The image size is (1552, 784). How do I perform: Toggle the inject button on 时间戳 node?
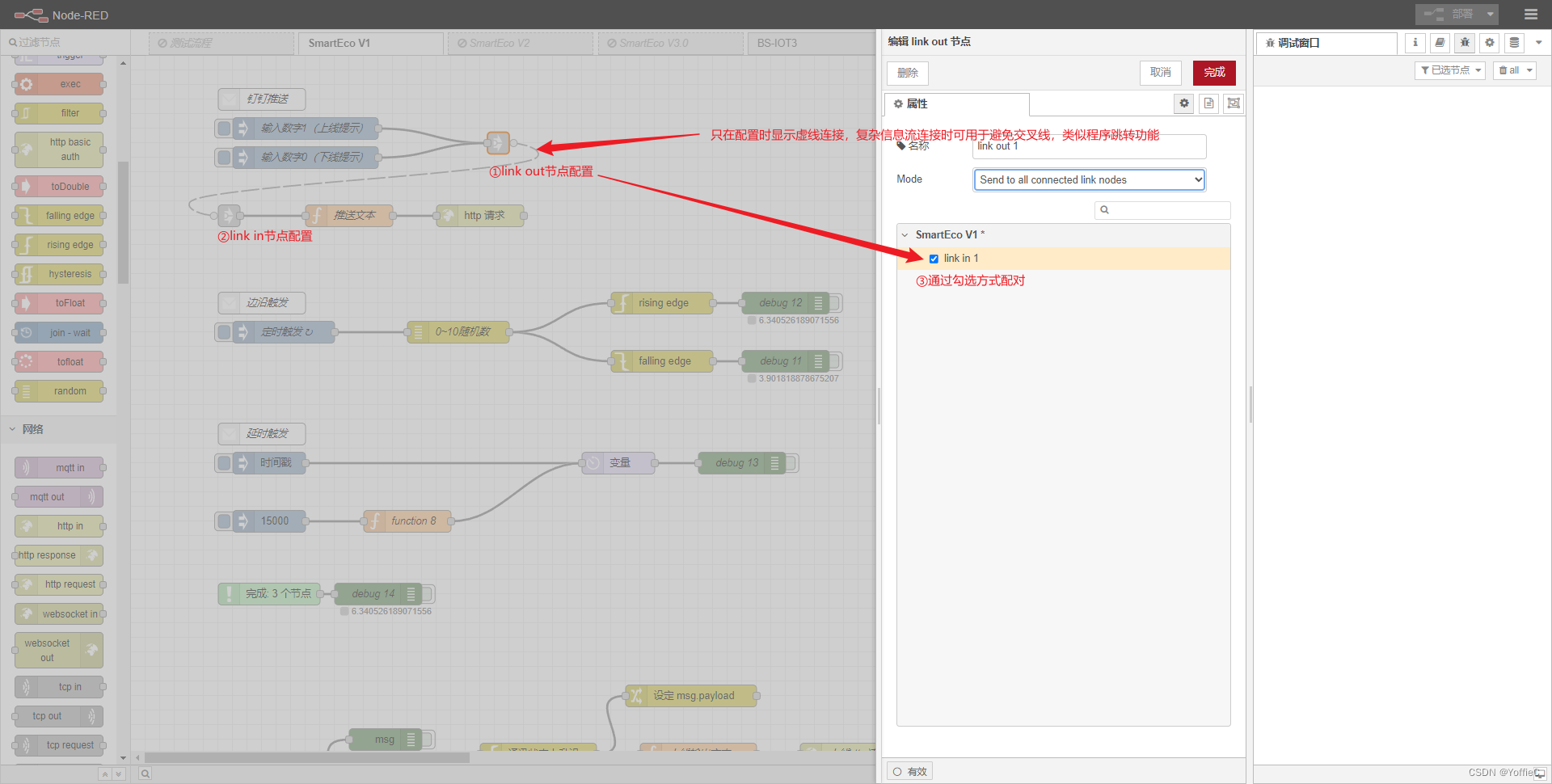[x=224, y=462]
